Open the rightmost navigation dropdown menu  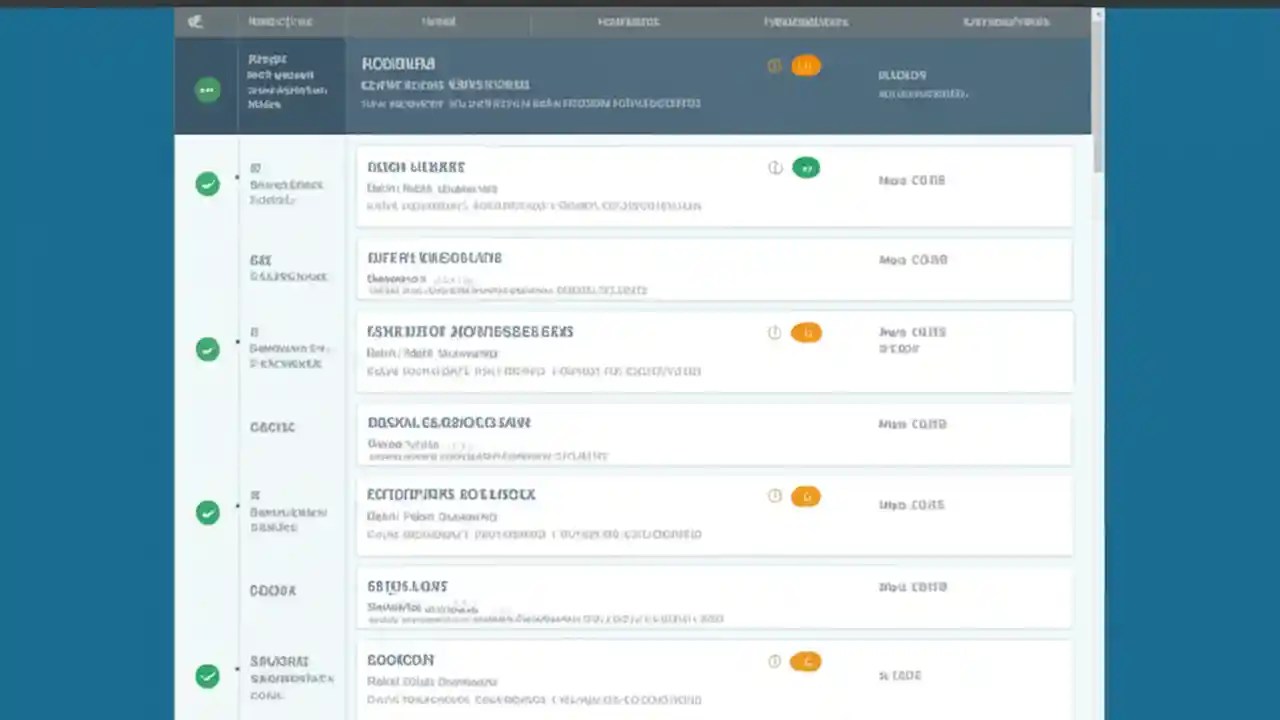coord(1005,21)
